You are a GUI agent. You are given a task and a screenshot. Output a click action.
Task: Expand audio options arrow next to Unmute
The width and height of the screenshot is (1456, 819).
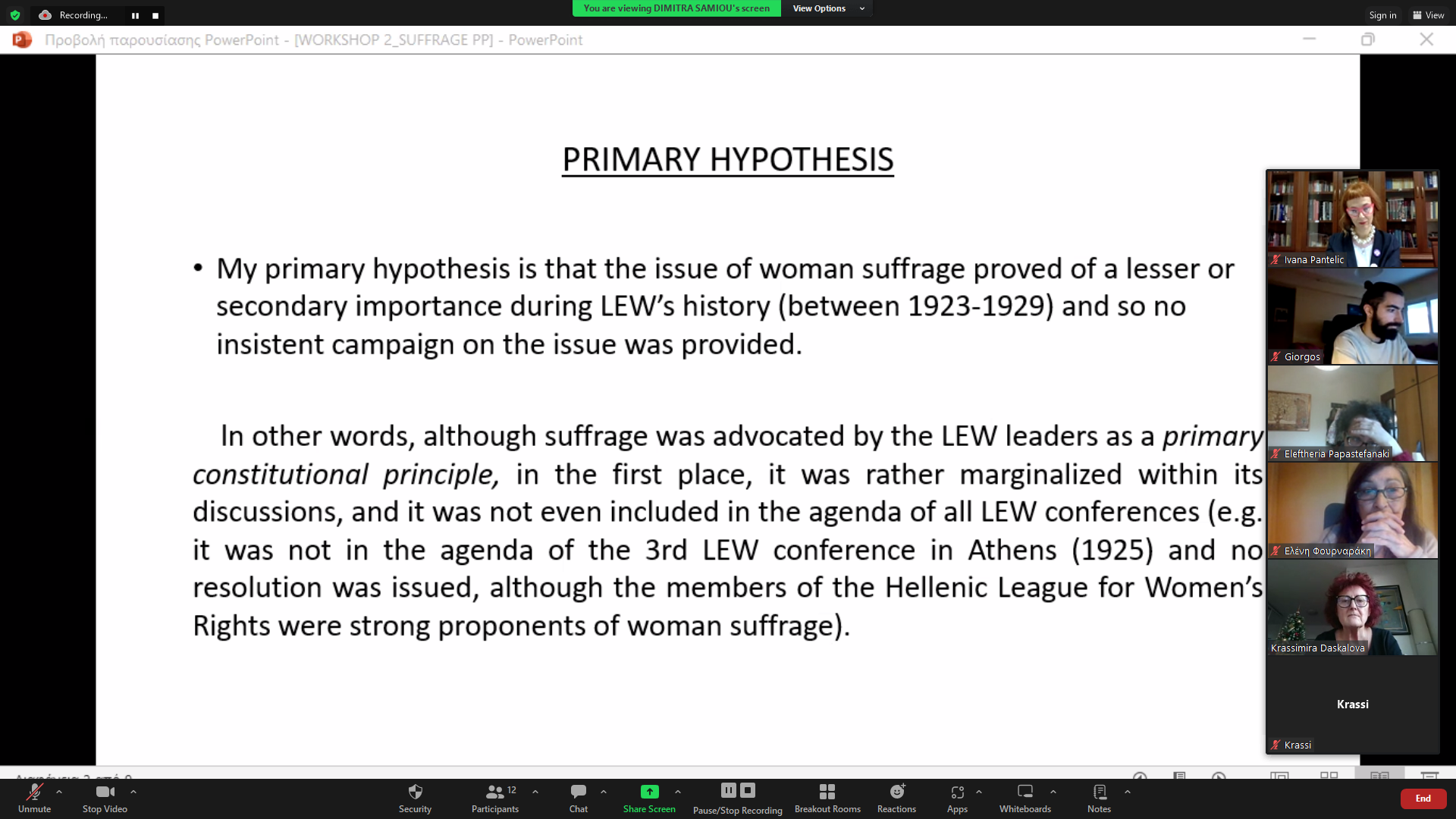pyautogui.click(x=59, y=792)
